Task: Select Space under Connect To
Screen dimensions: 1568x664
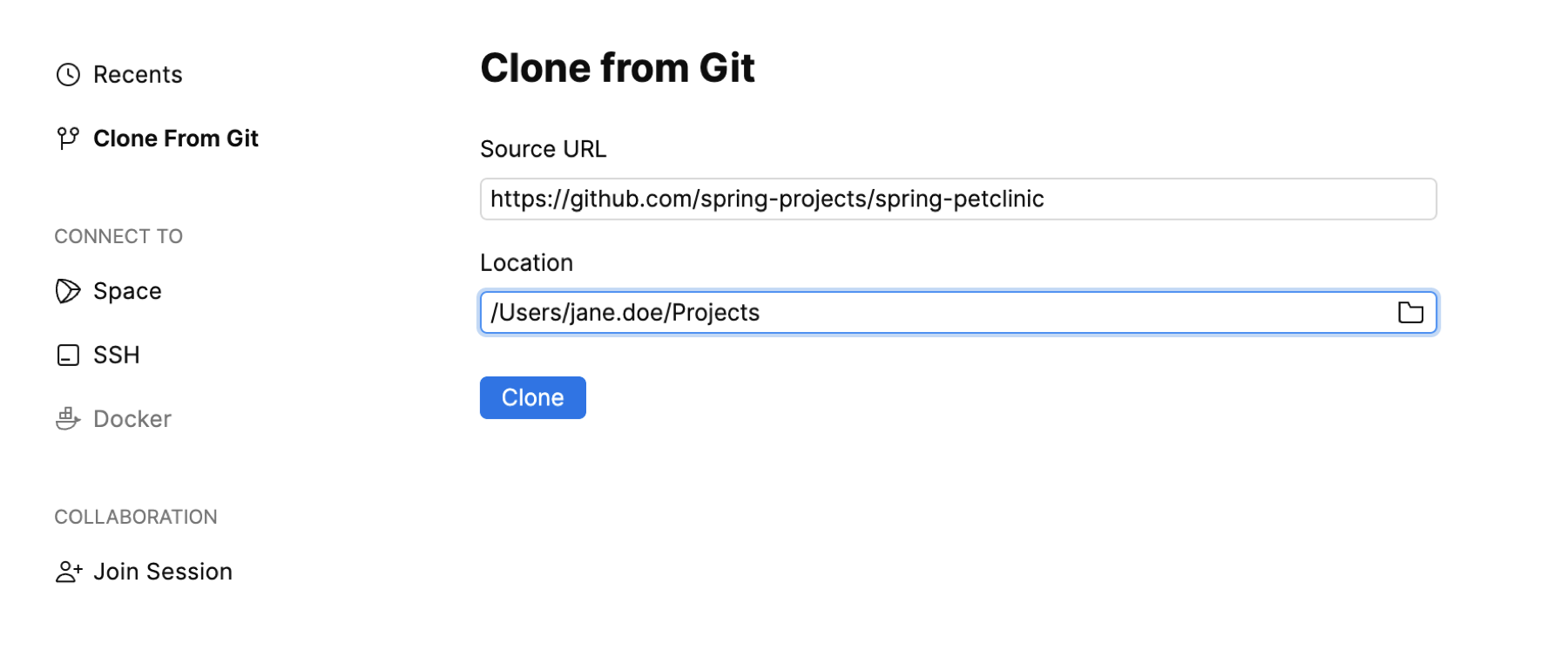Action: coord(127,291)
